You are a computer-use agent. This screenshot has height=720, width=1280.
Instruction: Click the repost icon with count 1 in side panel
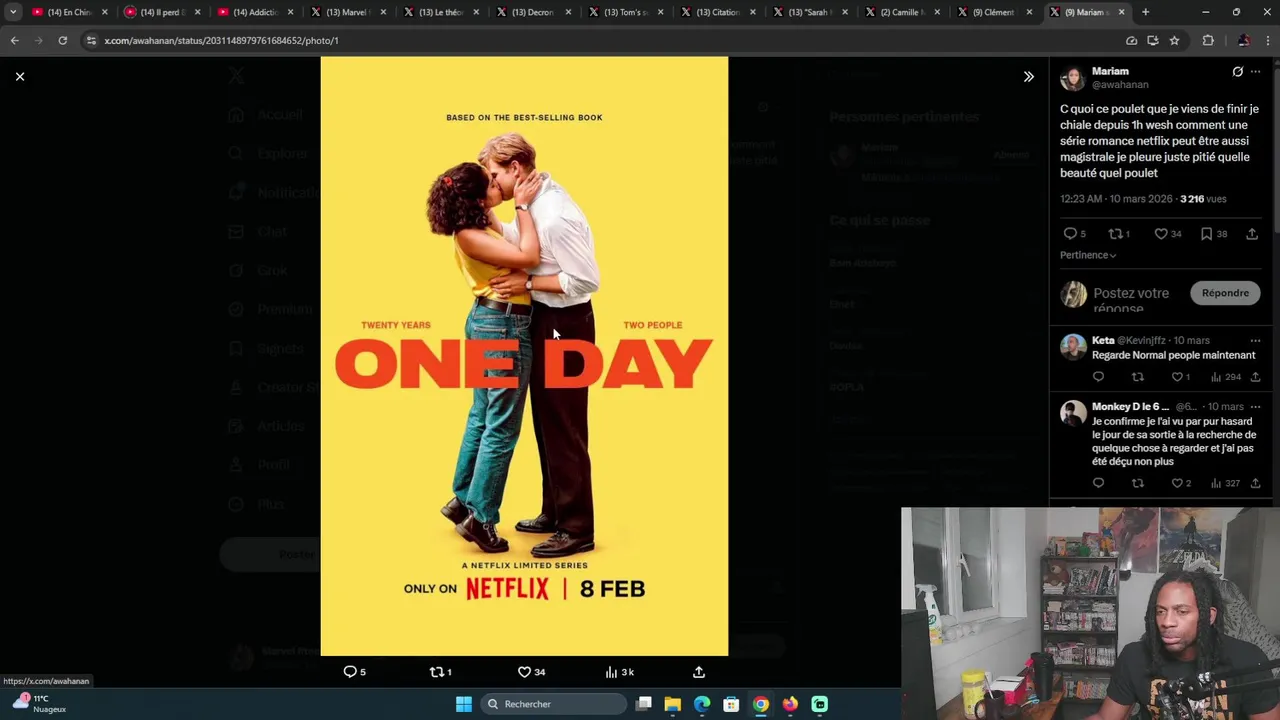(1115, 234)
